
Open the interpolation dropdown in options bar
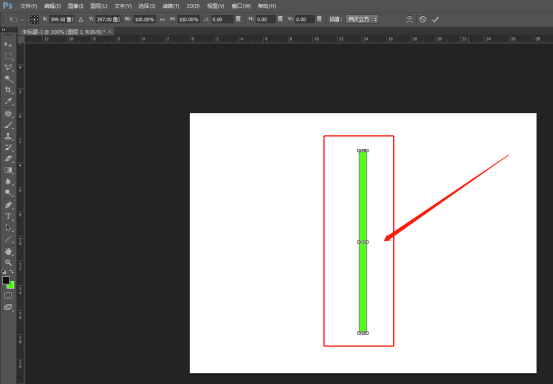[362, 19]
